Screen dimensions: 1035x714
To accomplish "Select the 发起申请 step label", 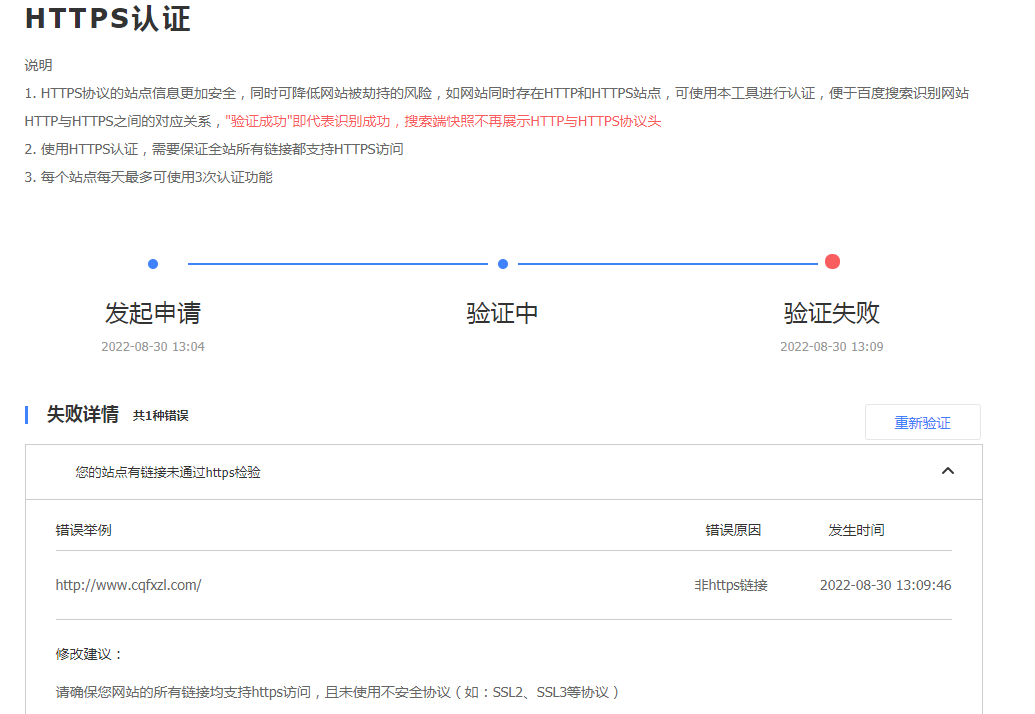I will (153, 313).
